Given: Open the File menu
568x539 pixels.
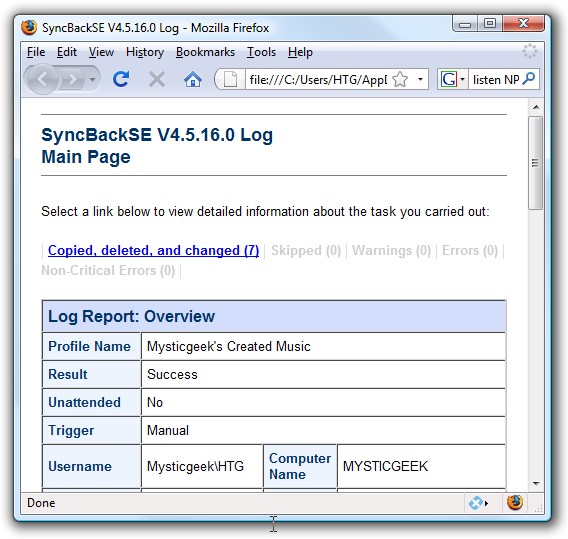Looking at the screenshot, I should click(36, 52).
